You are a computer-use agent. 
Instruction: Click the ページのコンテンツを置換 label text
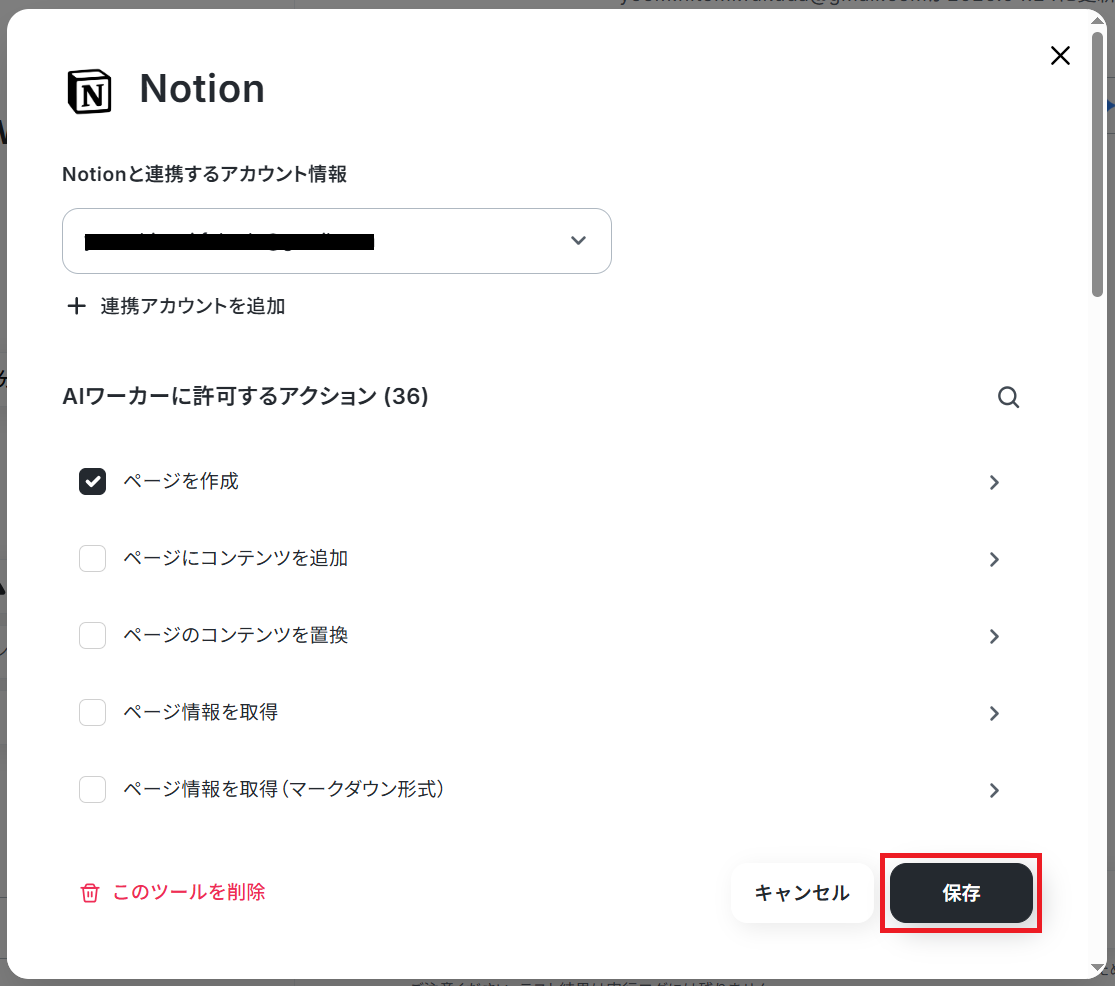236,635
